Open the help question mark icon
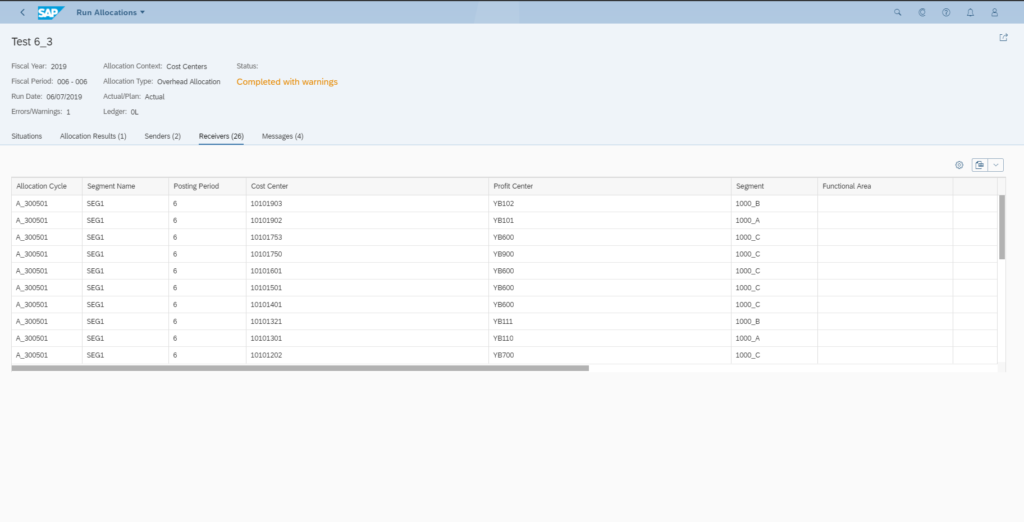Screen dimensions: 1024x522 pyautogui.click(x=946, y=12)
